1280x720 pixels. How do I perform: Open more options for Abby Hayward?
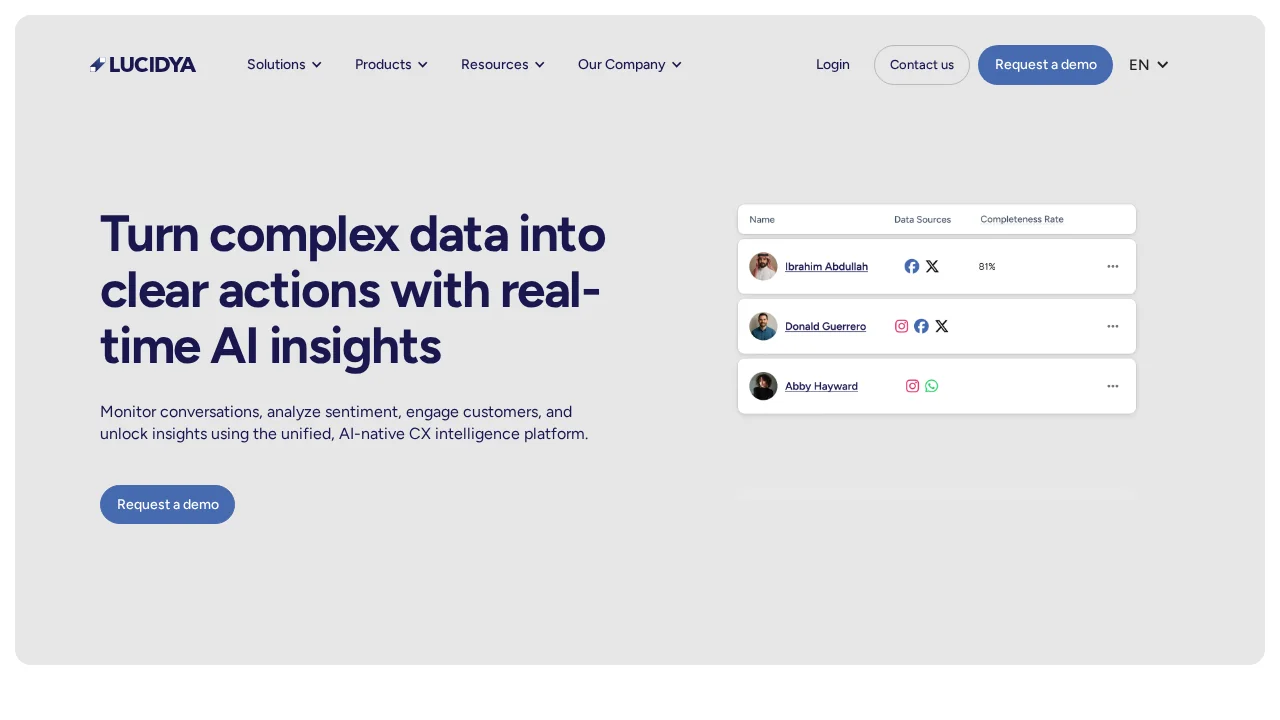point(1112,387)
